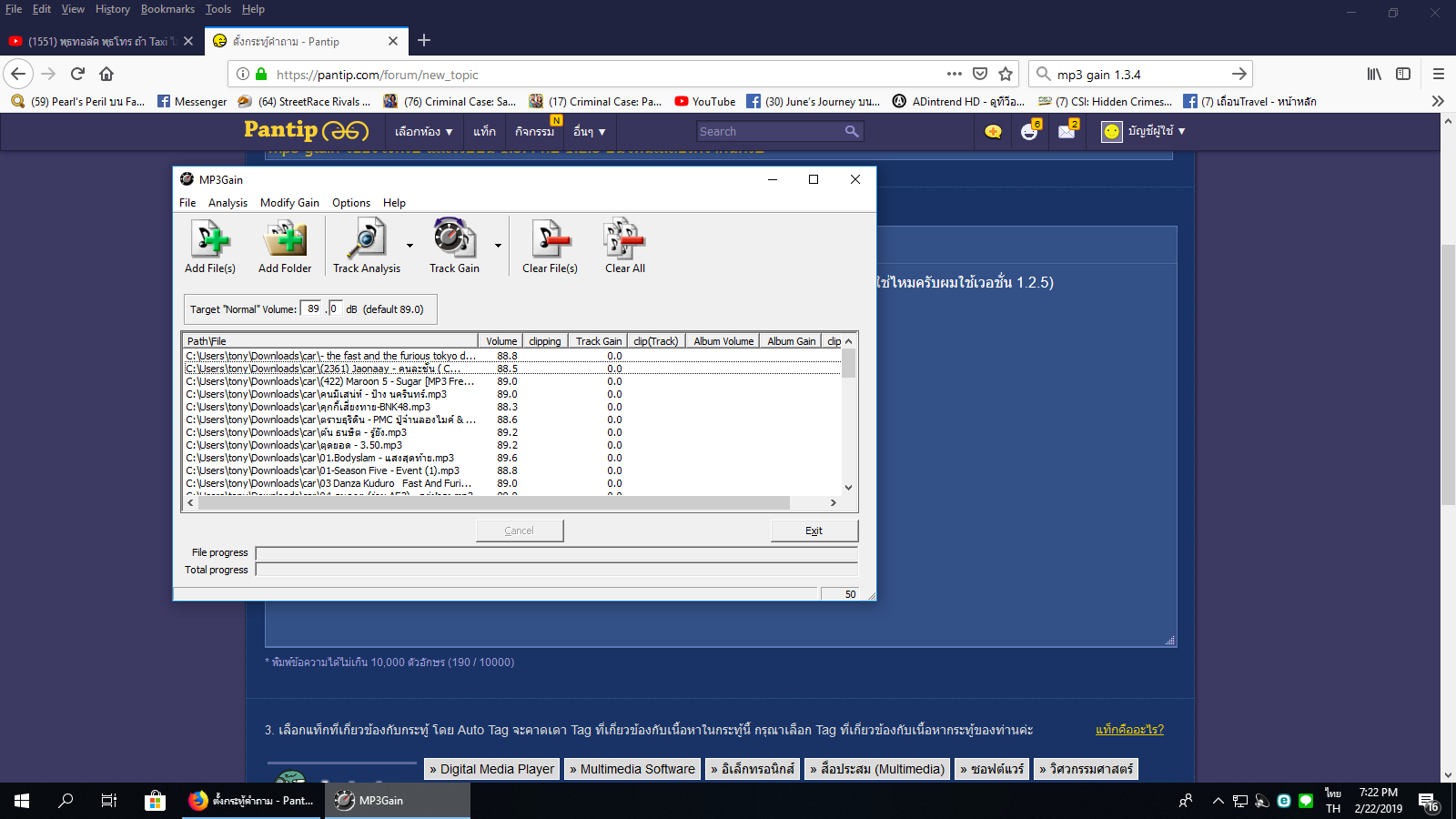Switch to the YouTube (1551) tab
This screenshot has width=1456, height=819.
100,41
